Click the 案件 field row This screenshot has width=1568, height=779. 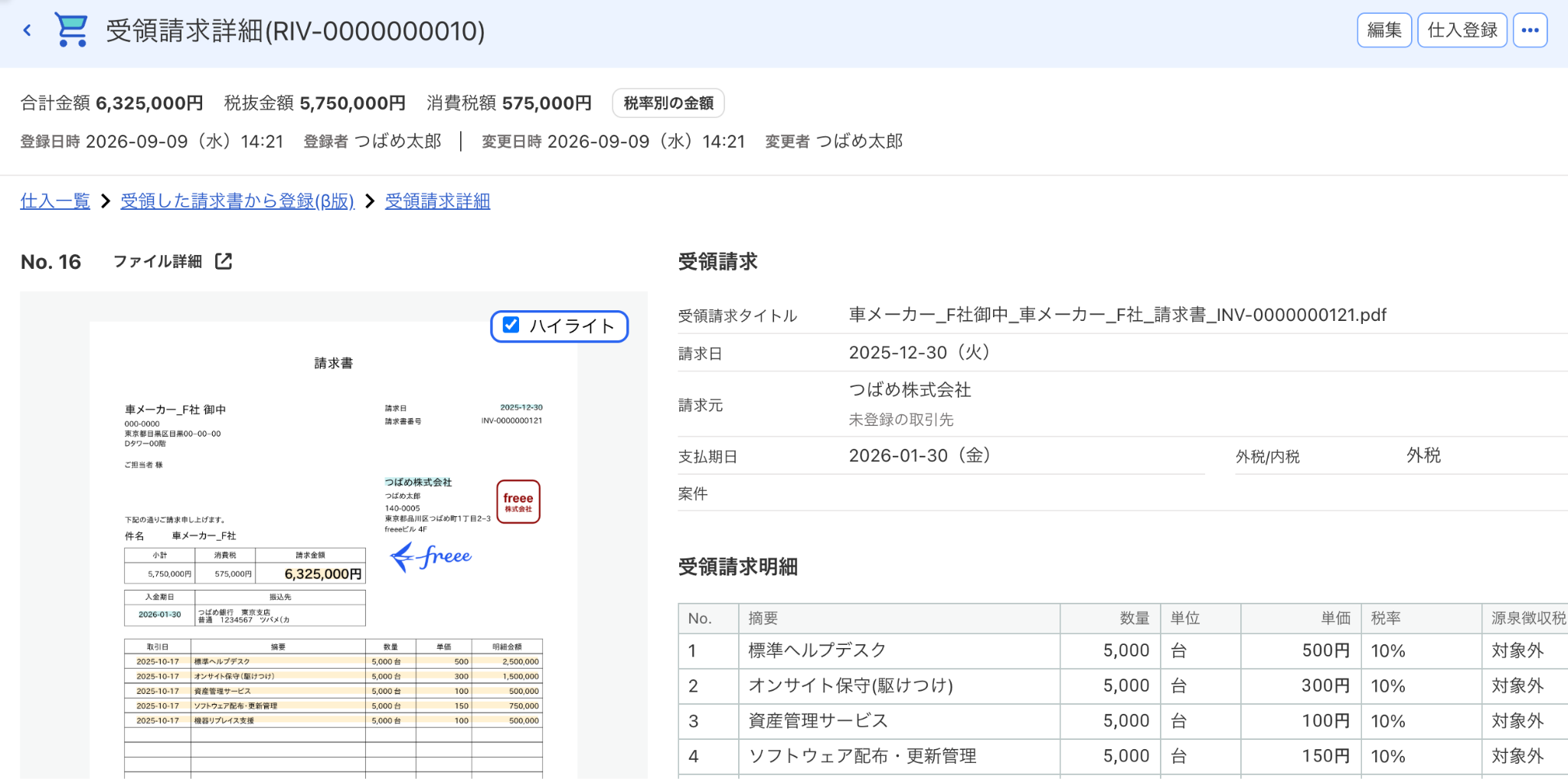[1122, 493]
